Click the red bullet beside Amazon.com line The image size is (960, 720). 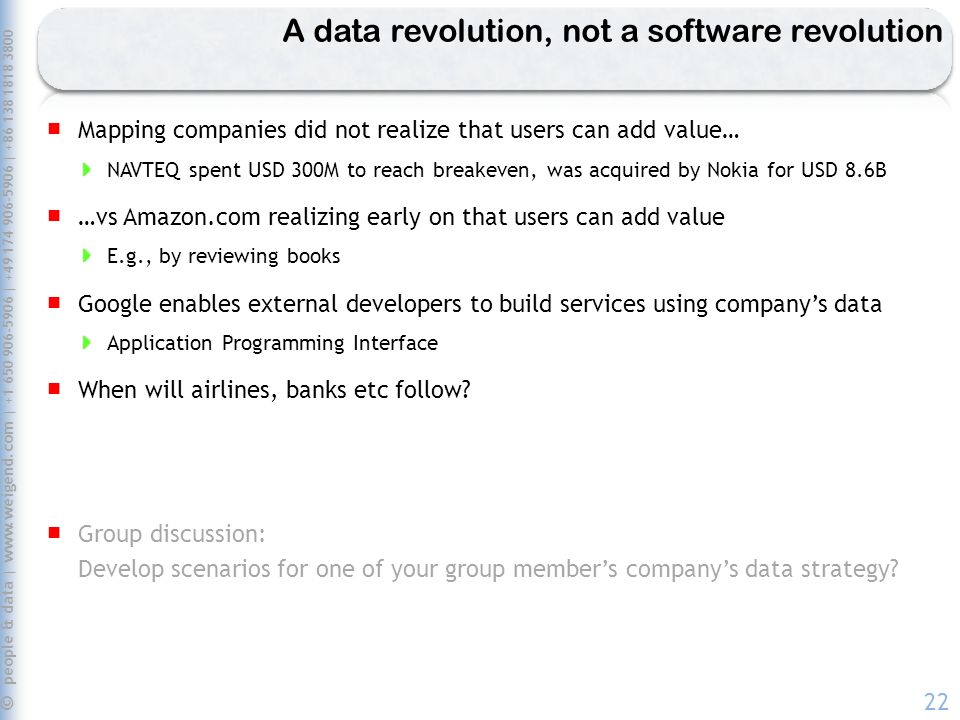tap(54, 216)
